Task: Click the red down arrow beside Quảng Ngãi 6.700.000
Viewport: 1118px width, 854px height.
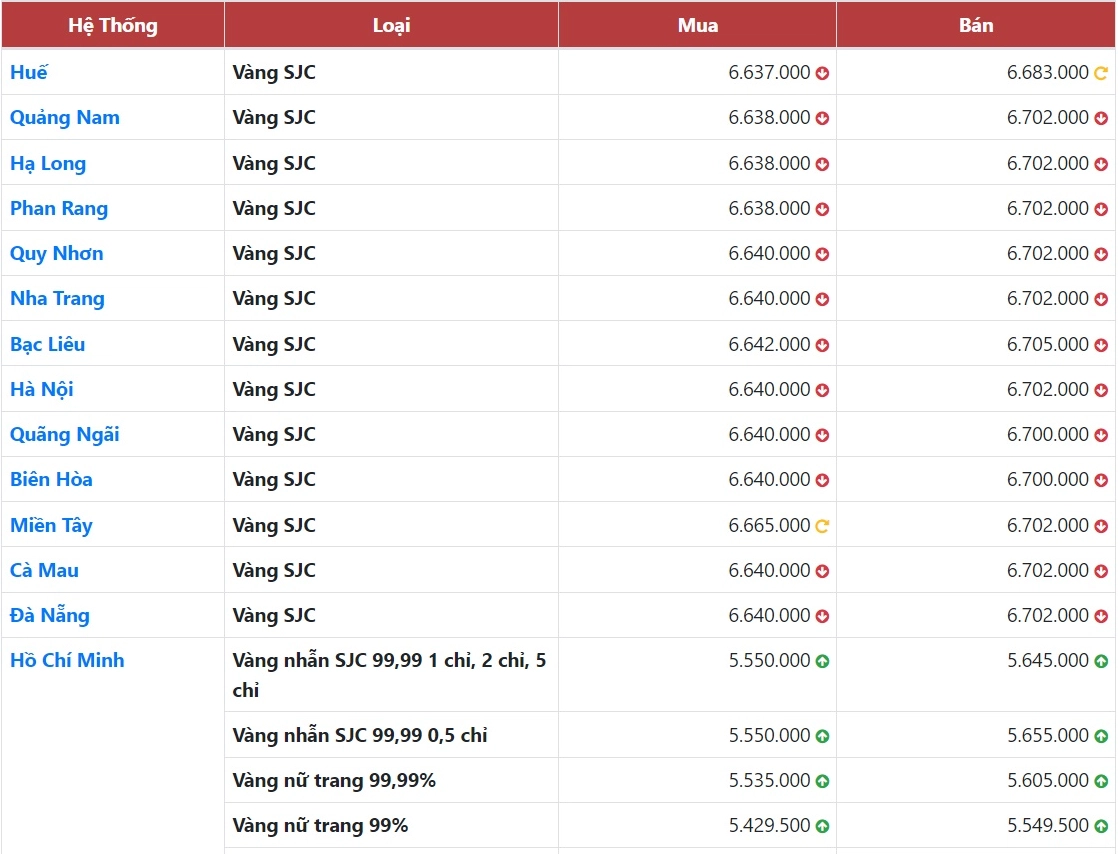Action: click(x=1101, y=436)
